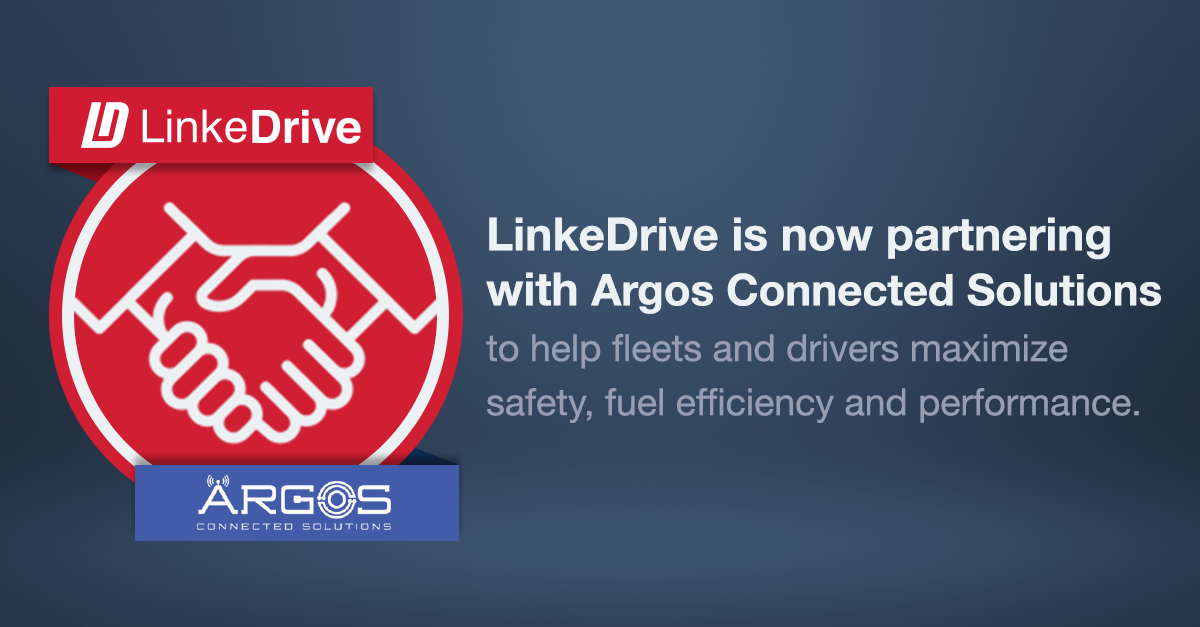Click the headline 'LinkeDrive is now partnering'
This screenshot has width=1200, height=627.
pyautogui.click(x=798, y=238)
